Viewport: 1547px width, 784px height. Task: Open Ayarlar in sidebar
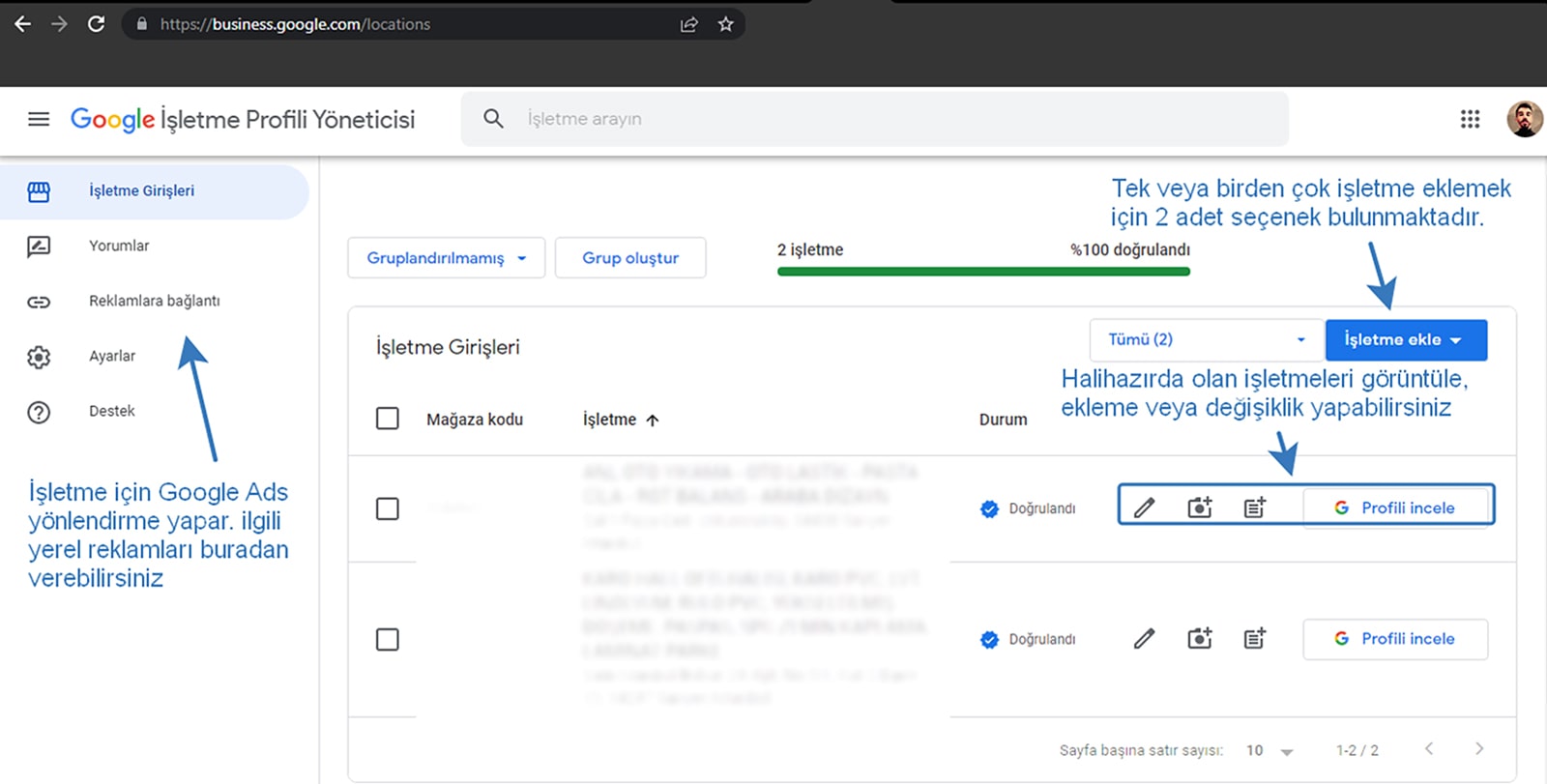coord(112,356)
